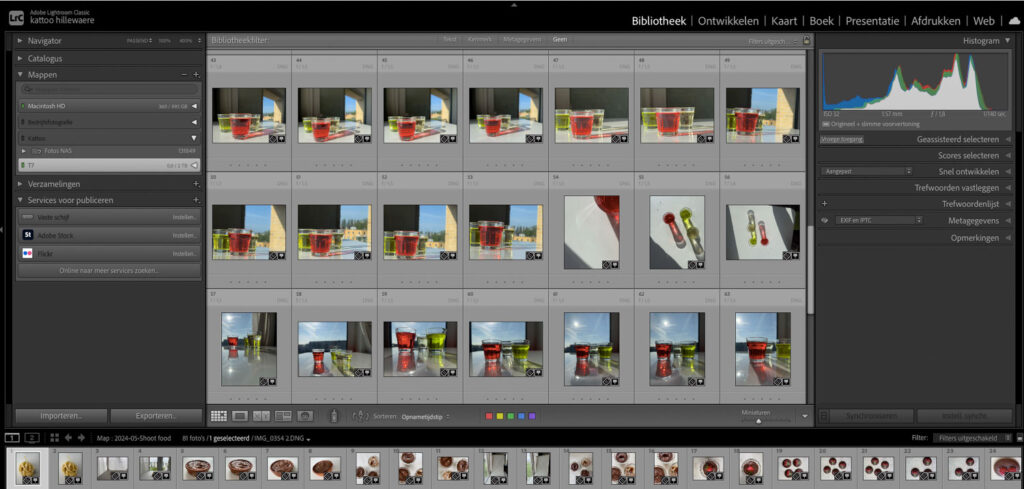Toggle metadata eye icon beside EXIF en IPTC
This screenshot has height=489, width=1024.
[x=825, y=221]
